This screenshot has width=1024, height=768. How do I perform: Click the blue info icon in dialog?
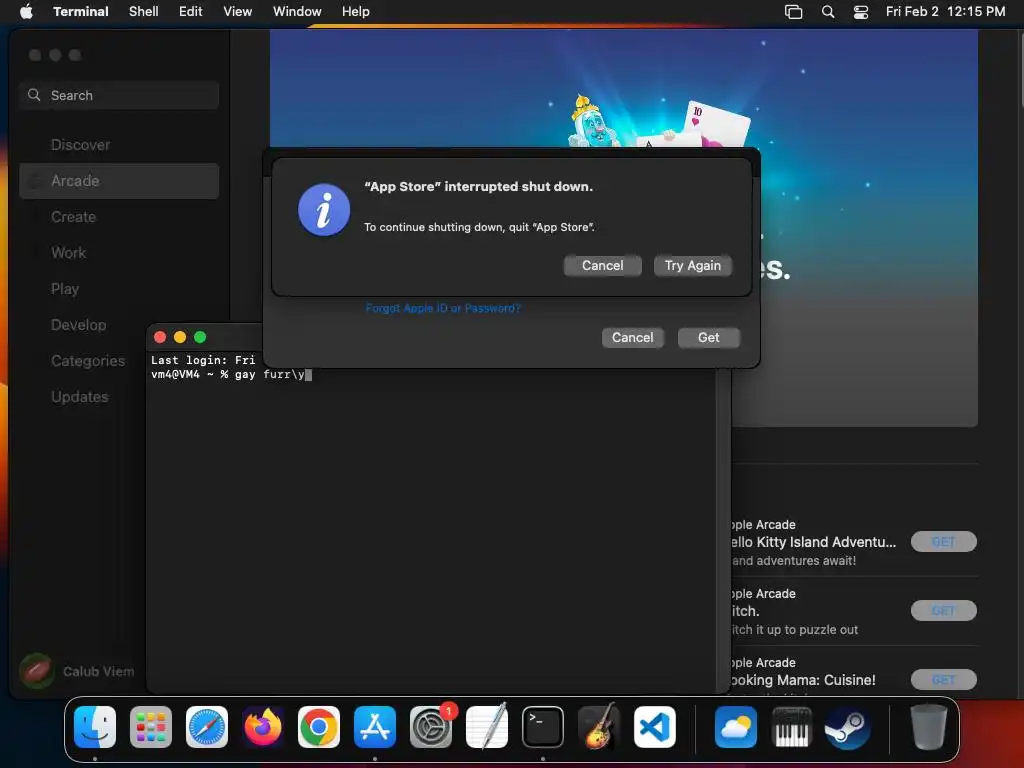(x=324, y=210)
